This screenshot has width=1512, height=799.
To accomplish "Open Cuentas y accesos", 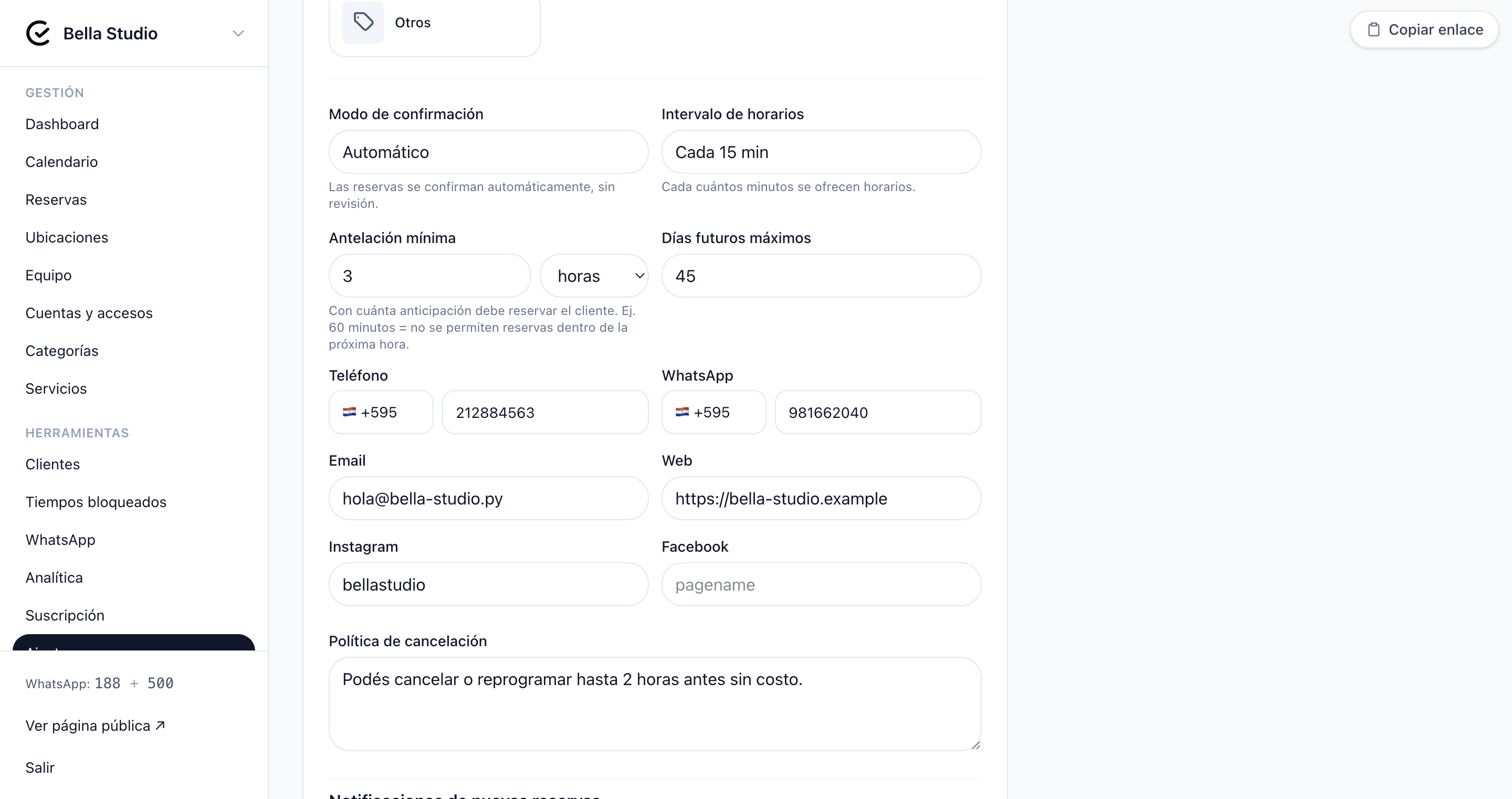I will (89, 313).
